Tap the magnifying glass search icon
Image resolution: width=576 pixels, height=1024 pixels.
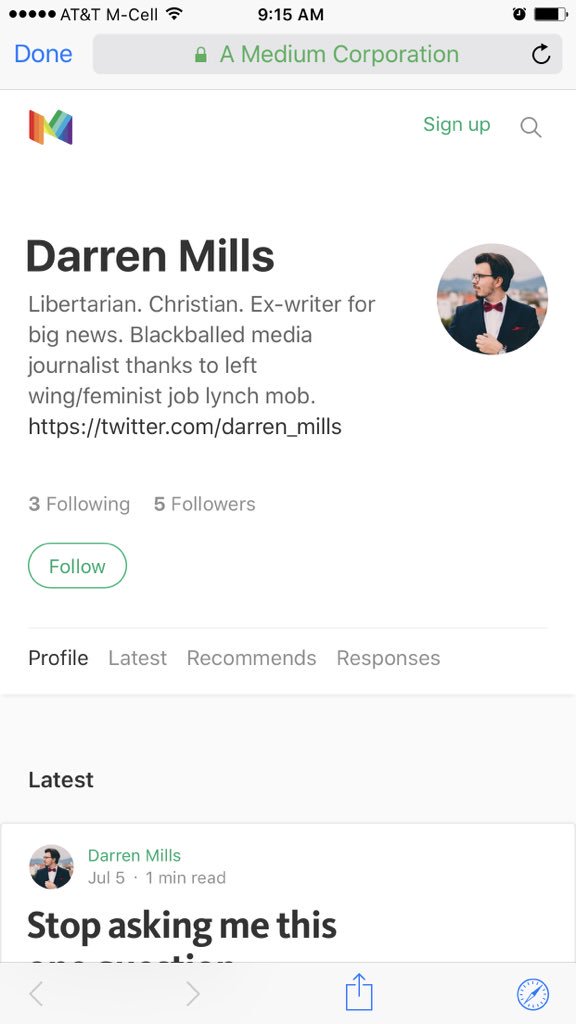[531, 127]
